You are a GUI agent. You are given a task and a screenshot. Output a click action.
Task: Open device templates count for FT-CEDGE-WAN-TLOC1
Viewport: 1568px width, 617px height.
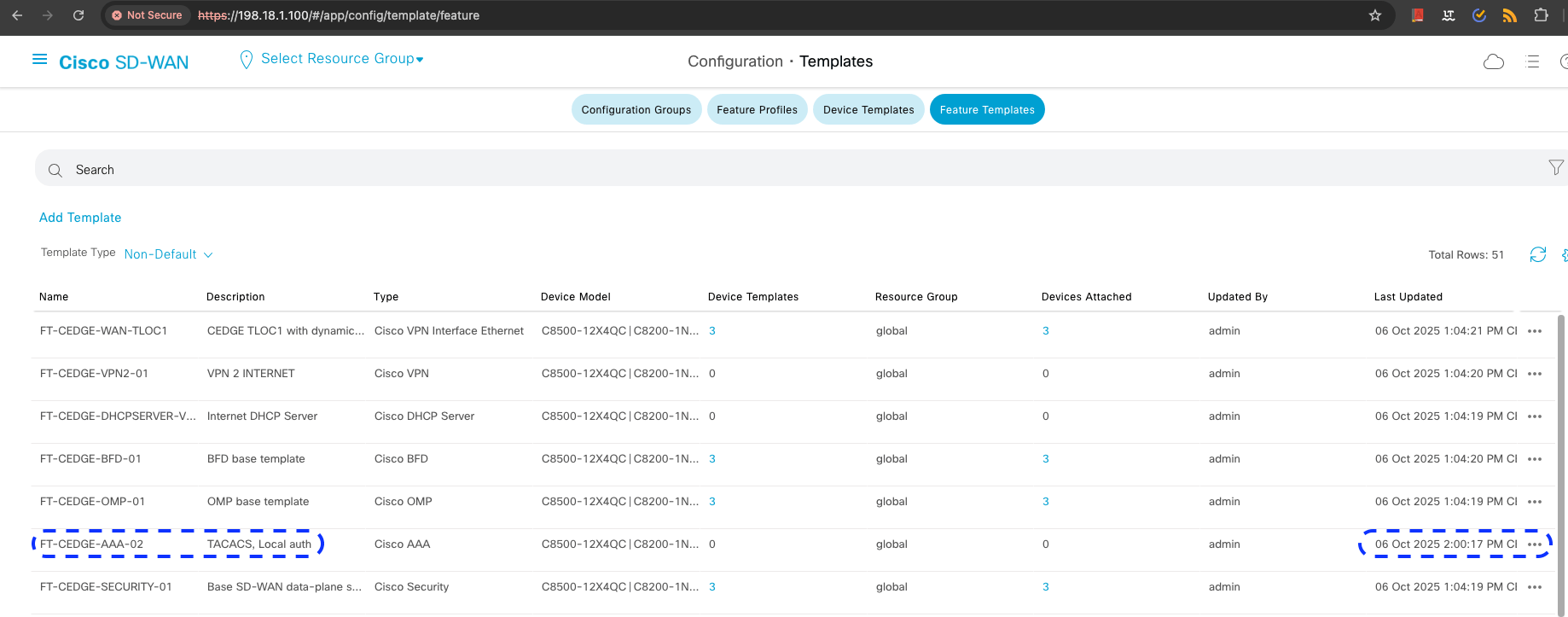(712, 331)
